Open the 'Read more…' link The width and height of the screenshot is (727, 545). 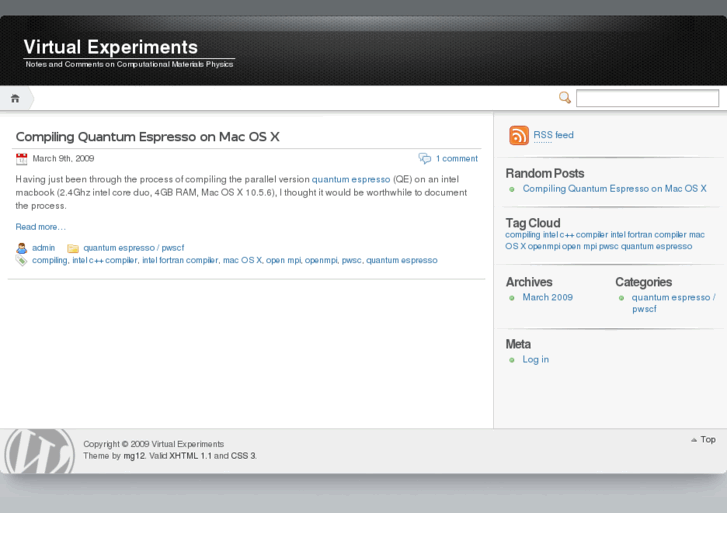(x=40, y=227)
